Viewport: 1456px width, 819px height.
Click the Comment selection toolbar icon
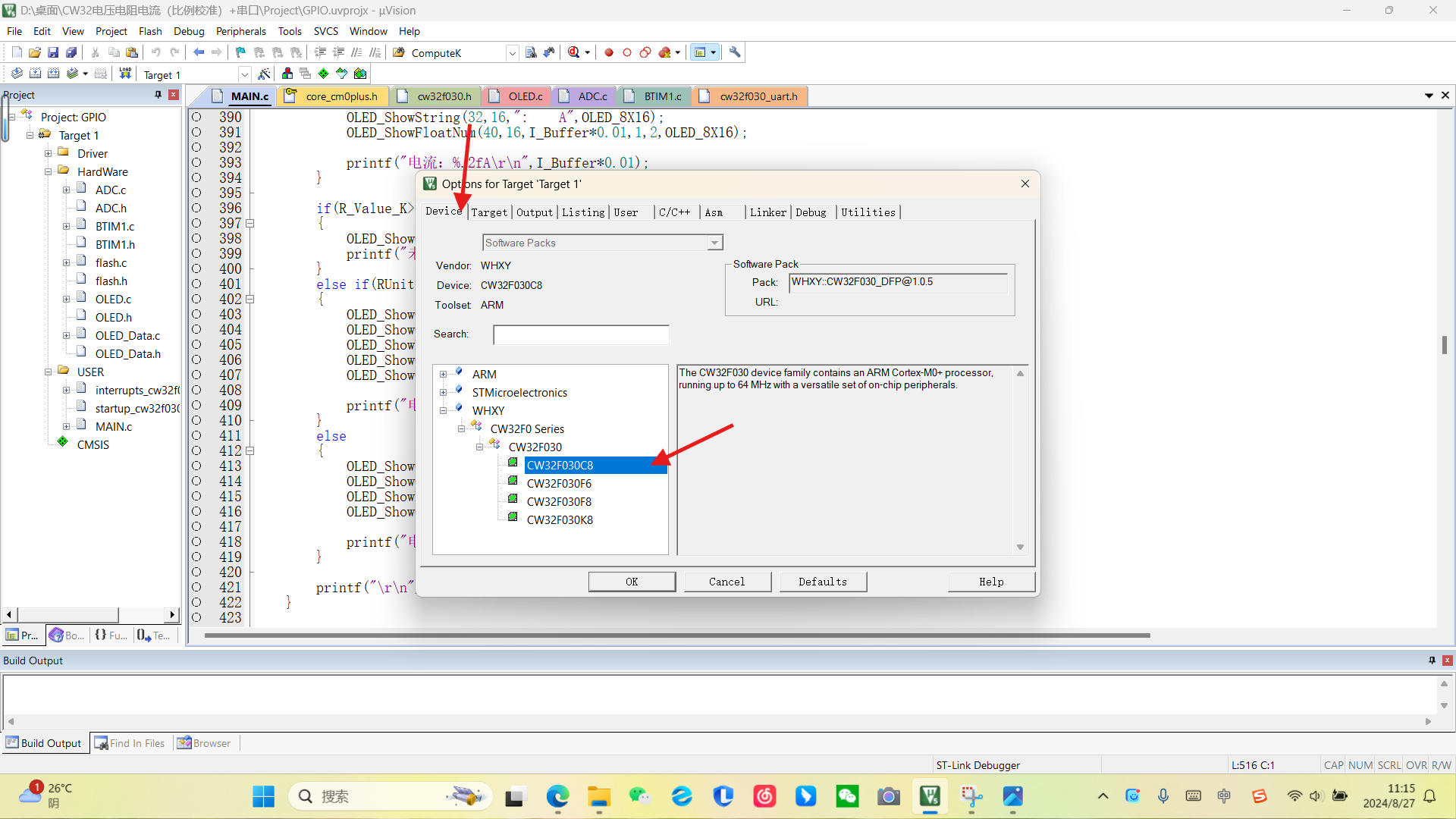(x=356, y=52)
